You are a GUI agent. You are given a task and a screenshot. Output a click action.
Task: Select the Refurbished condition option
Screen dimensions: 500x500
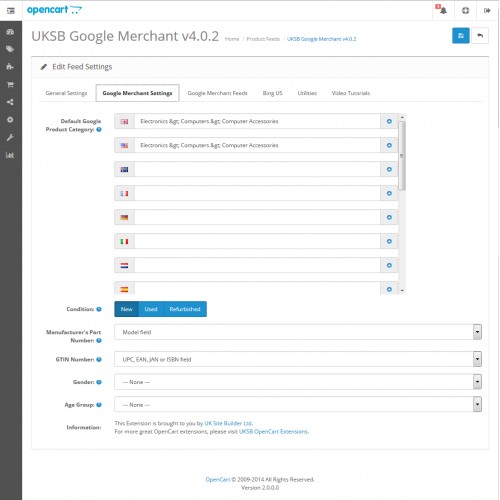coord(185,309)
